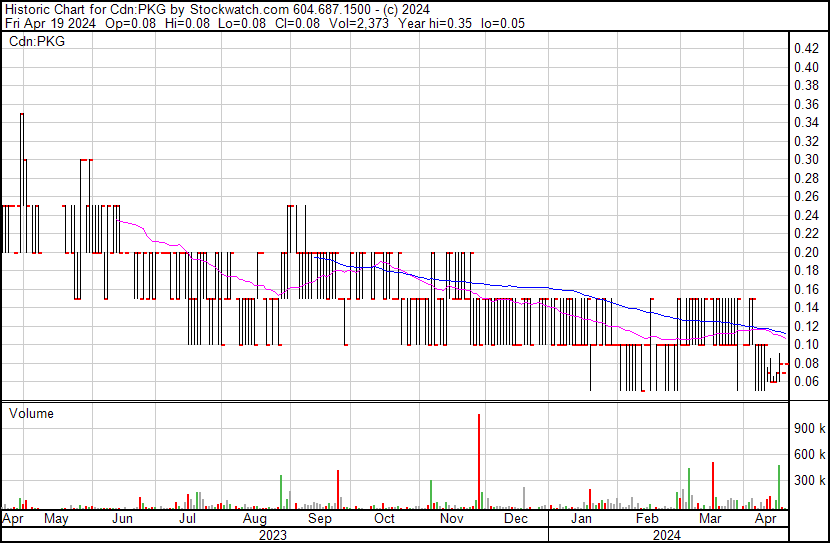Click the 'Oct' month label on time axis

pos(384,519)
